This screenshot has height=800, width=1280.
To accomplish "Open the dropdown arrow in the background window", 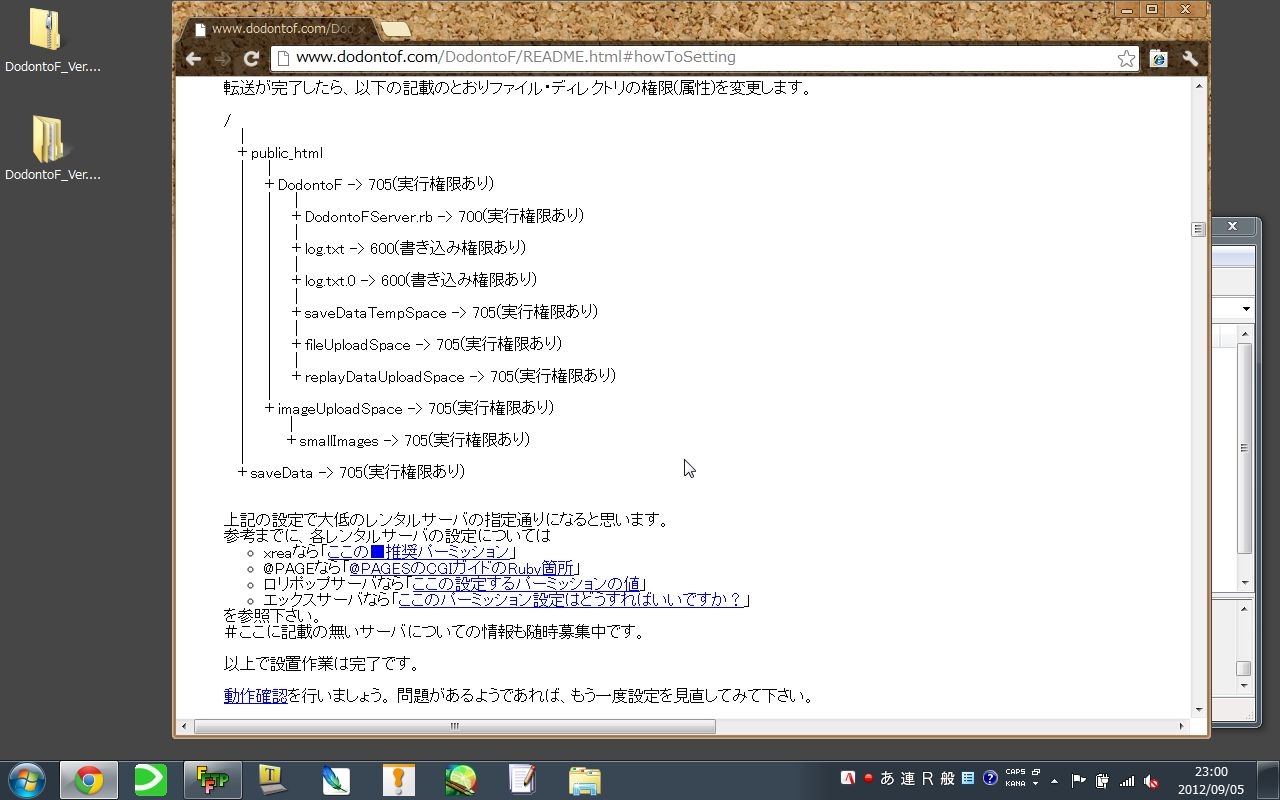I will [x=1246, y=309].
